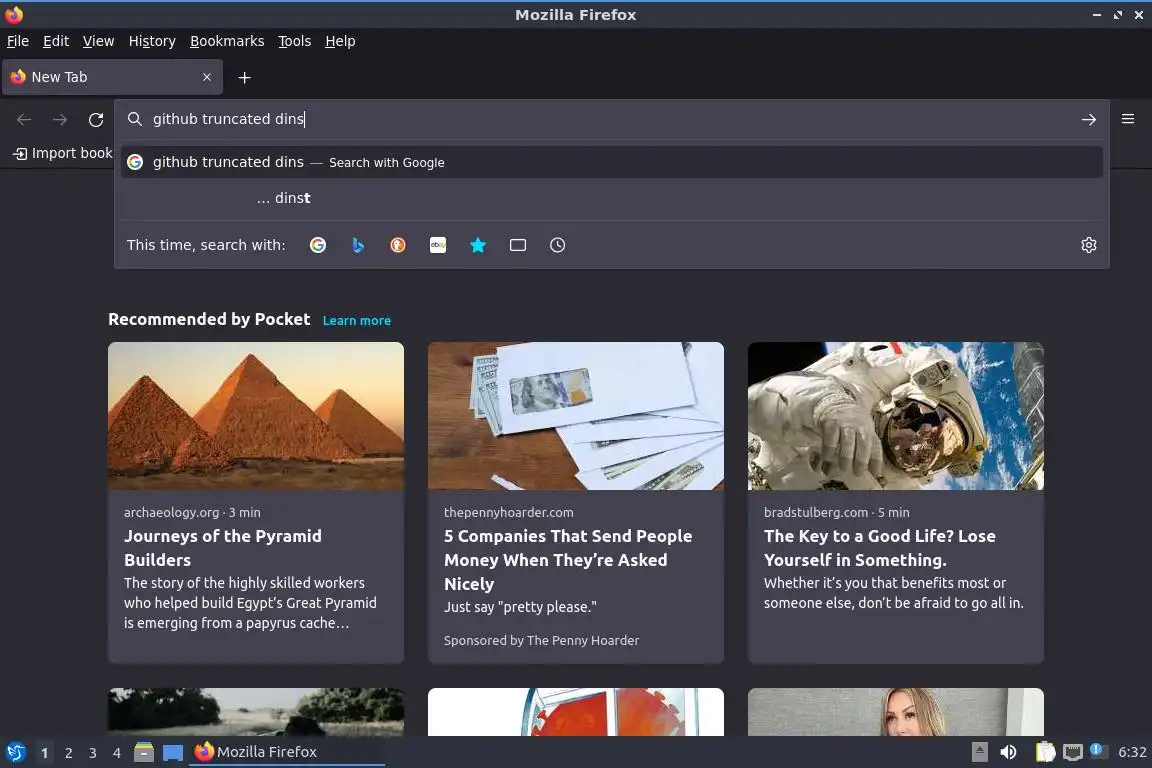Switch to workspace 1
This screenshot has height=768, width=1152.
(x=44, y=753)
